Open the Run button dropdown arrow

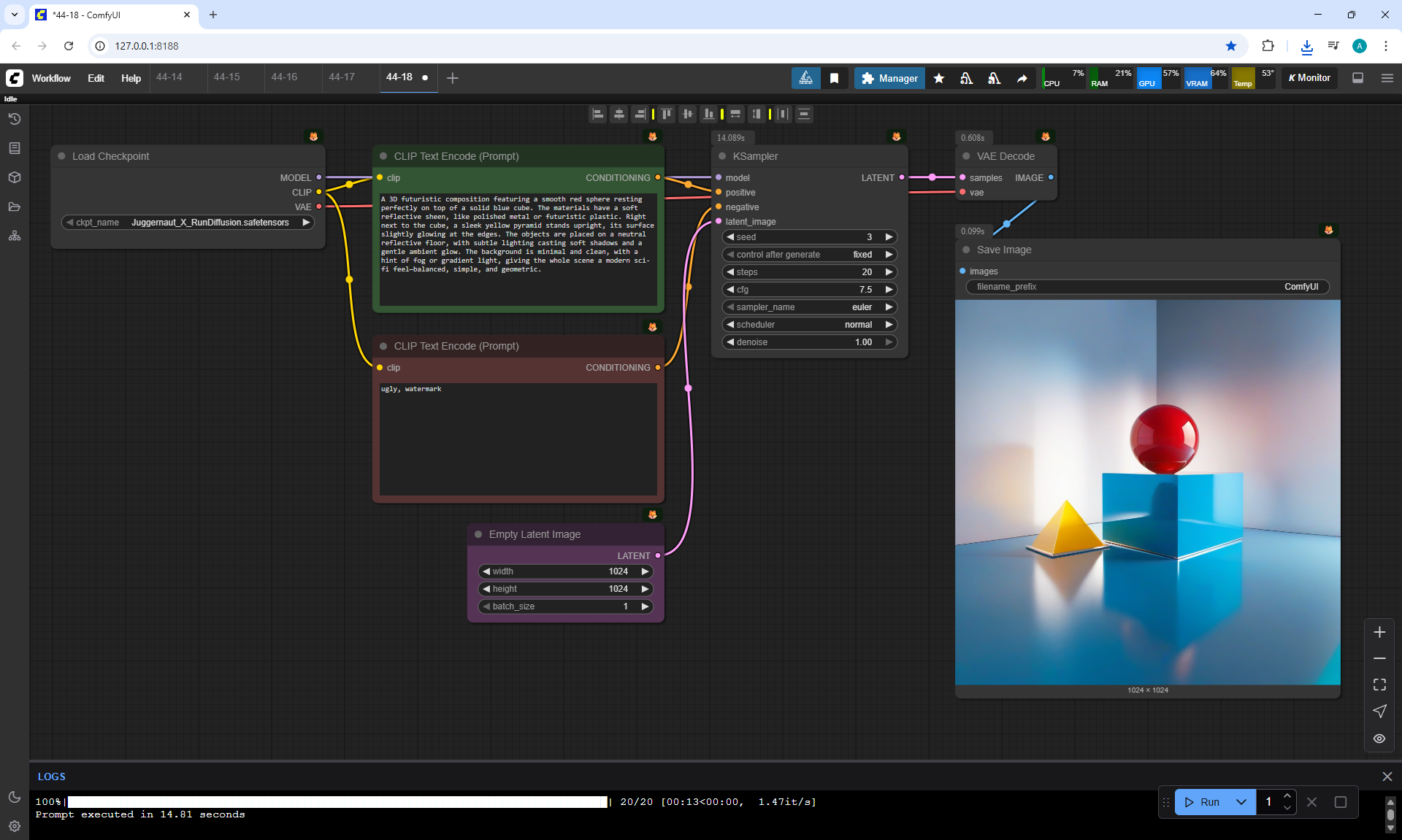(x=1241, y=802)
